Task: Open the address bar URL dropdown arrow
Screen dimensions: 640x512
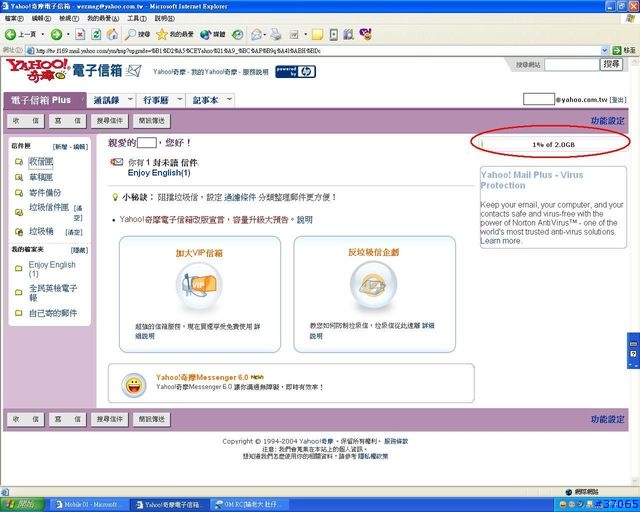Action: pyautogui.click(x=605, y=51)
